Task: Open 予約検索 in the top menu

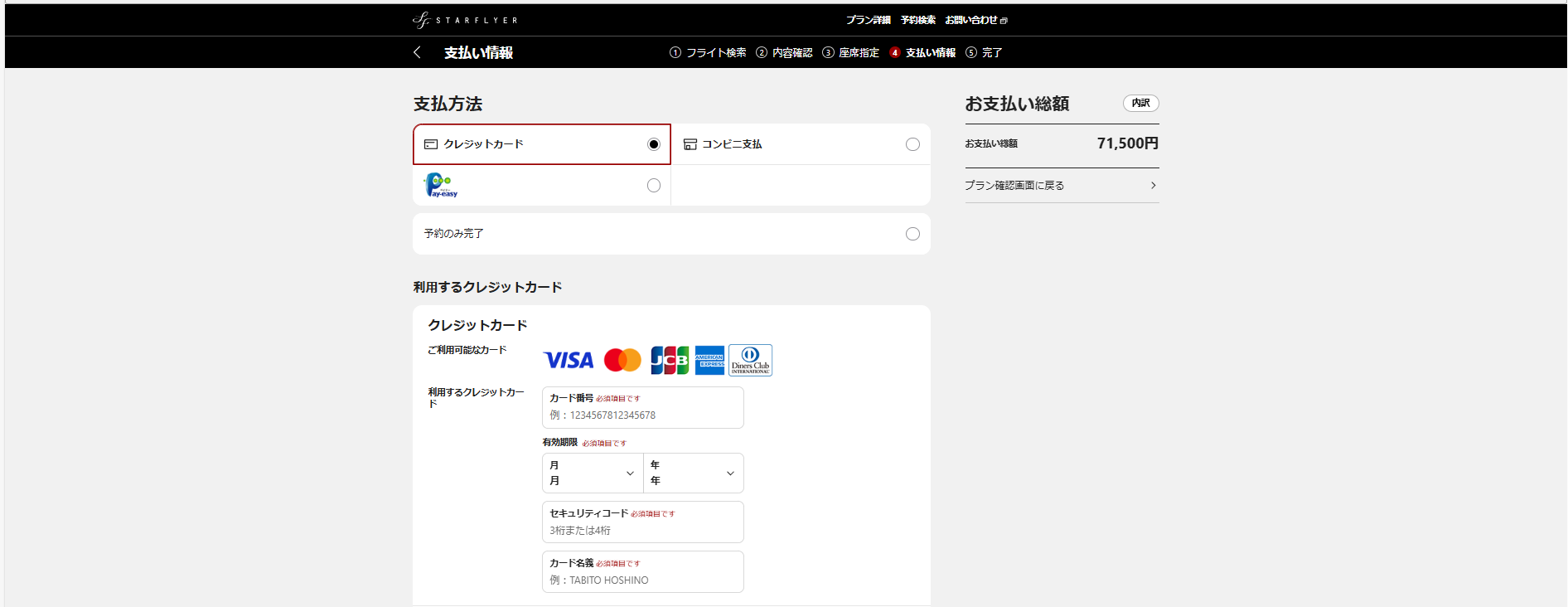Action: tap(918, 20)
